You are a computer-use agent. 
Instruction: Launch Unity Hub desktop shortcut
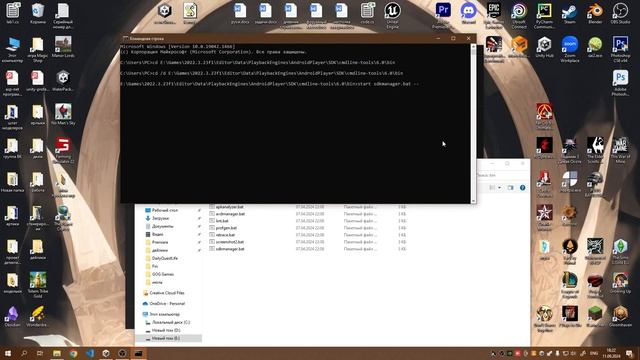point(544,47)
